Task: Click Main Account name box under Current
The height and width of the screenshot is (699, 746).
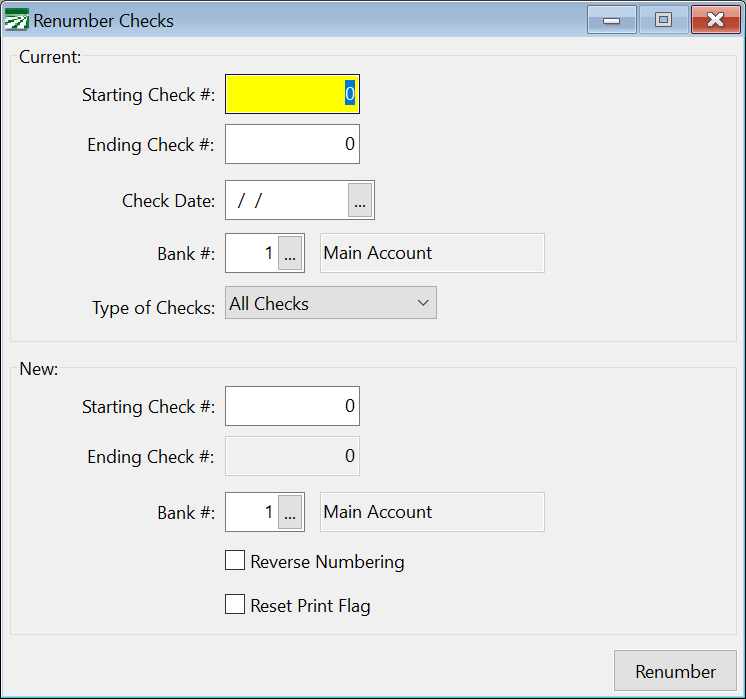Action: (432, 254)
